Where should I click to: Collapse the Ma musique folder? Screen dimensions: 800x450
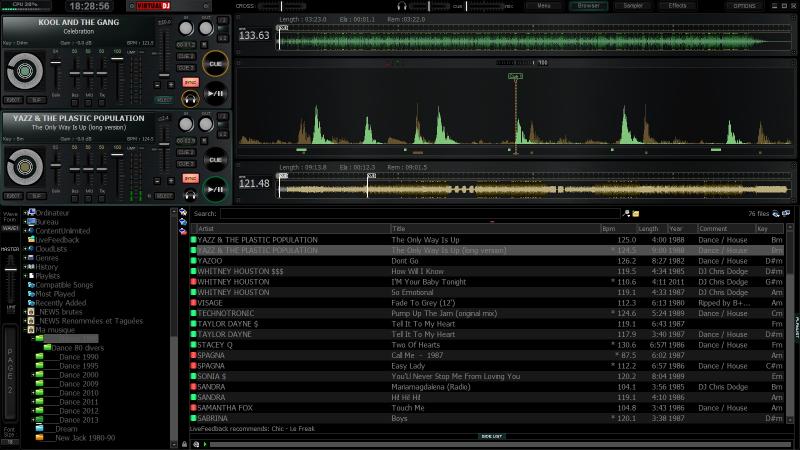25,330
